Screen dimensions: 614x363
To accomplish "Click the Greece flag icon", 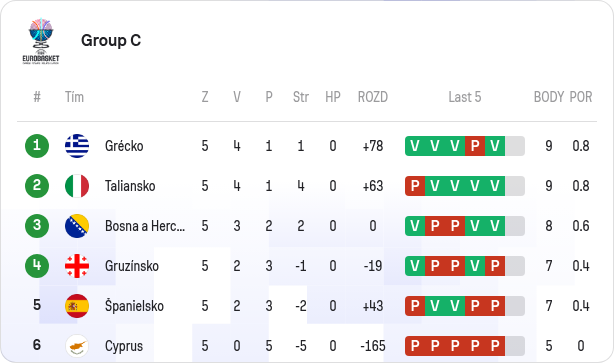I will 77,146.
